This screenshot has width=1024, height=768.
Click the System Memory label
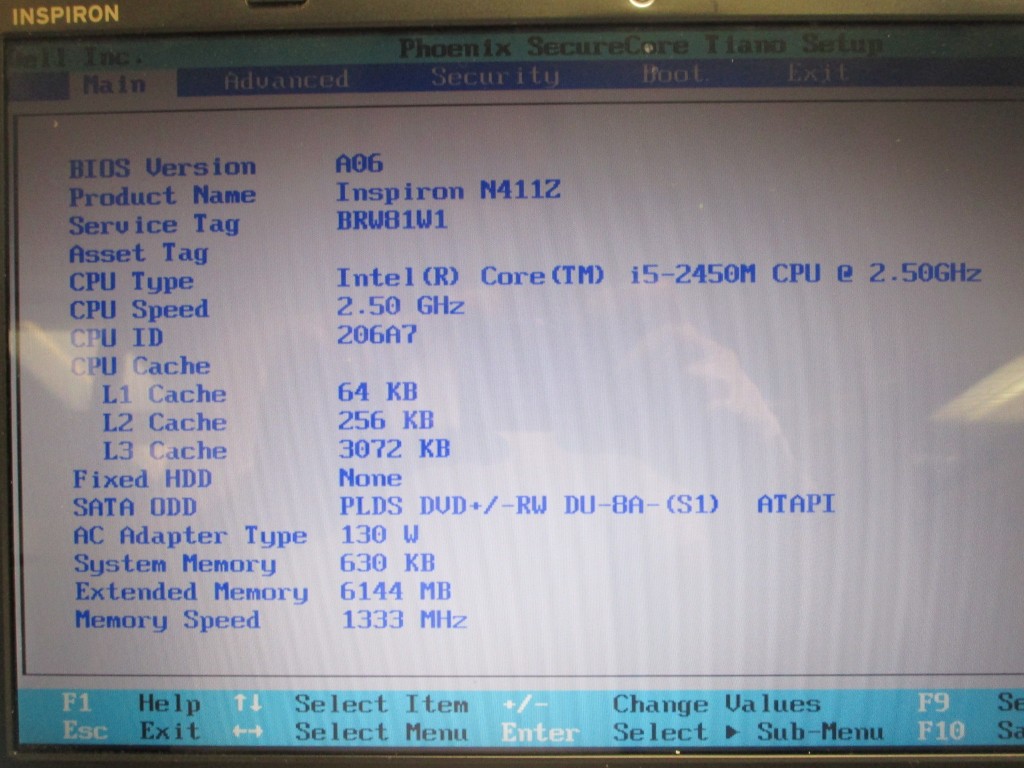175,564
